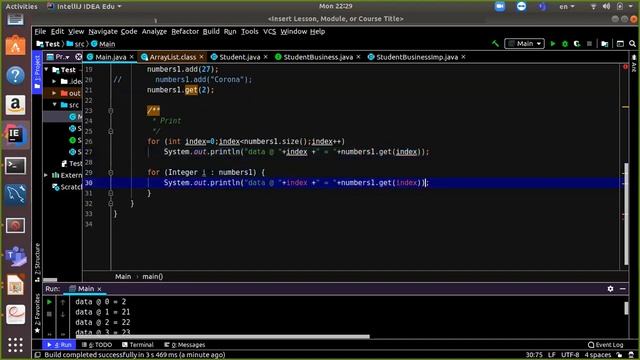Click the editor vertical scrollbar
Screen dimensions: 640x360
coord(626,214)
